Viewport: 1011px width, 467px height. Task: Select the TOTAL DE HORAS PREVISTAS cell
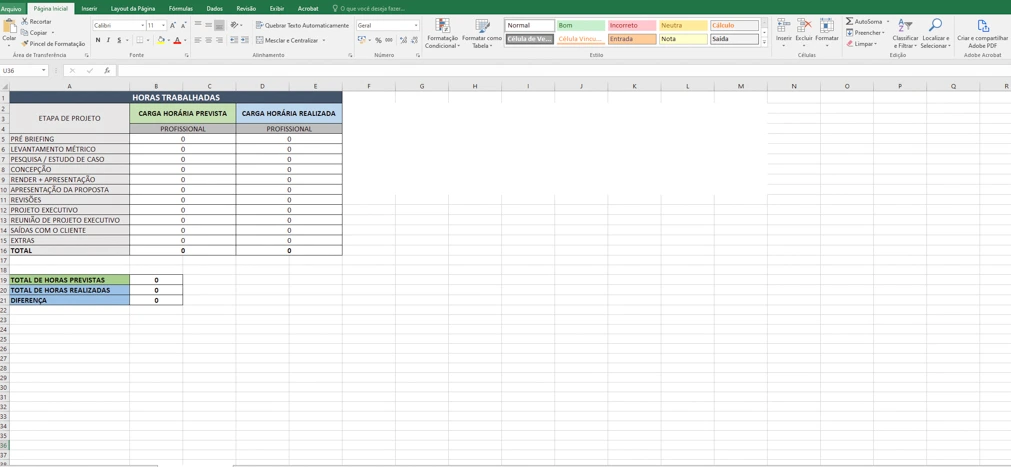point(69,280)
